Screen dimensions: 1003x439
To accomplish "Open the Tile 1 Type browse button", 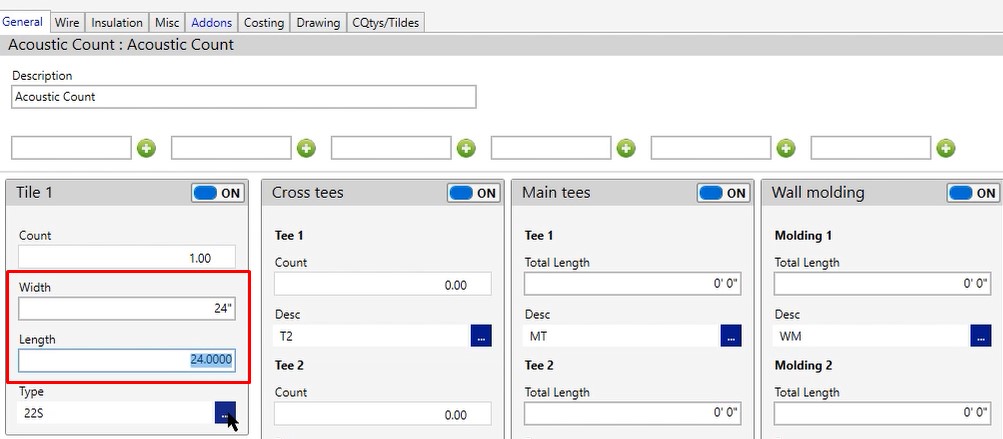I will point(225,412).
